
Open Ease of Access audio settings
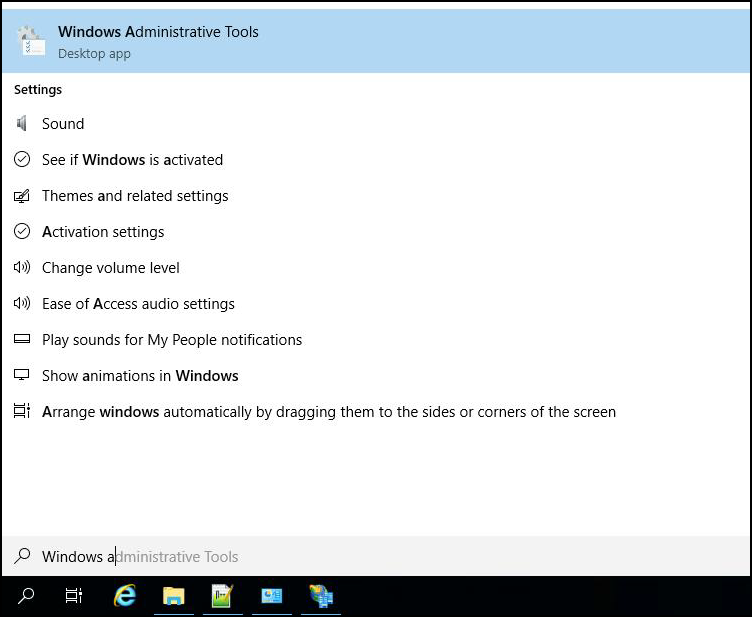pyautogui.click(x=138, y=303)
